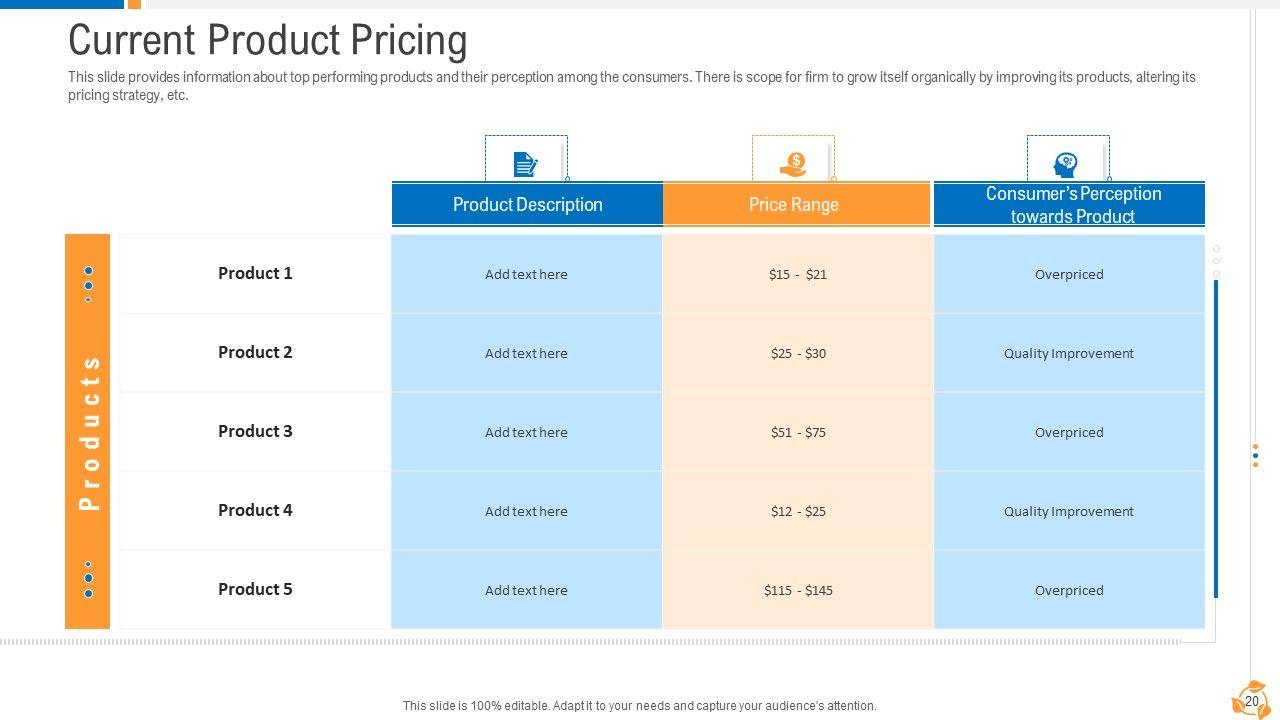Click the Product 3 row label
Image resolution: width=1280 pixels, height=720 pixels.
click(x=255, y=431)
